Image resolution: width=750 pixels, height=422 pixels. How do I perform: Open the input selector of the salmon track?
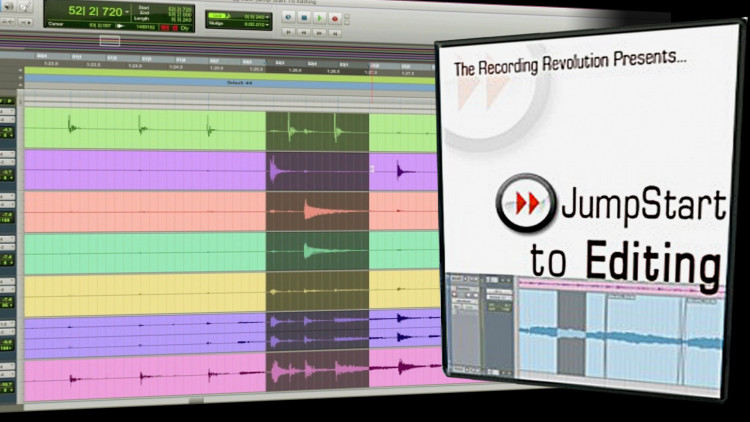(8, 196)
